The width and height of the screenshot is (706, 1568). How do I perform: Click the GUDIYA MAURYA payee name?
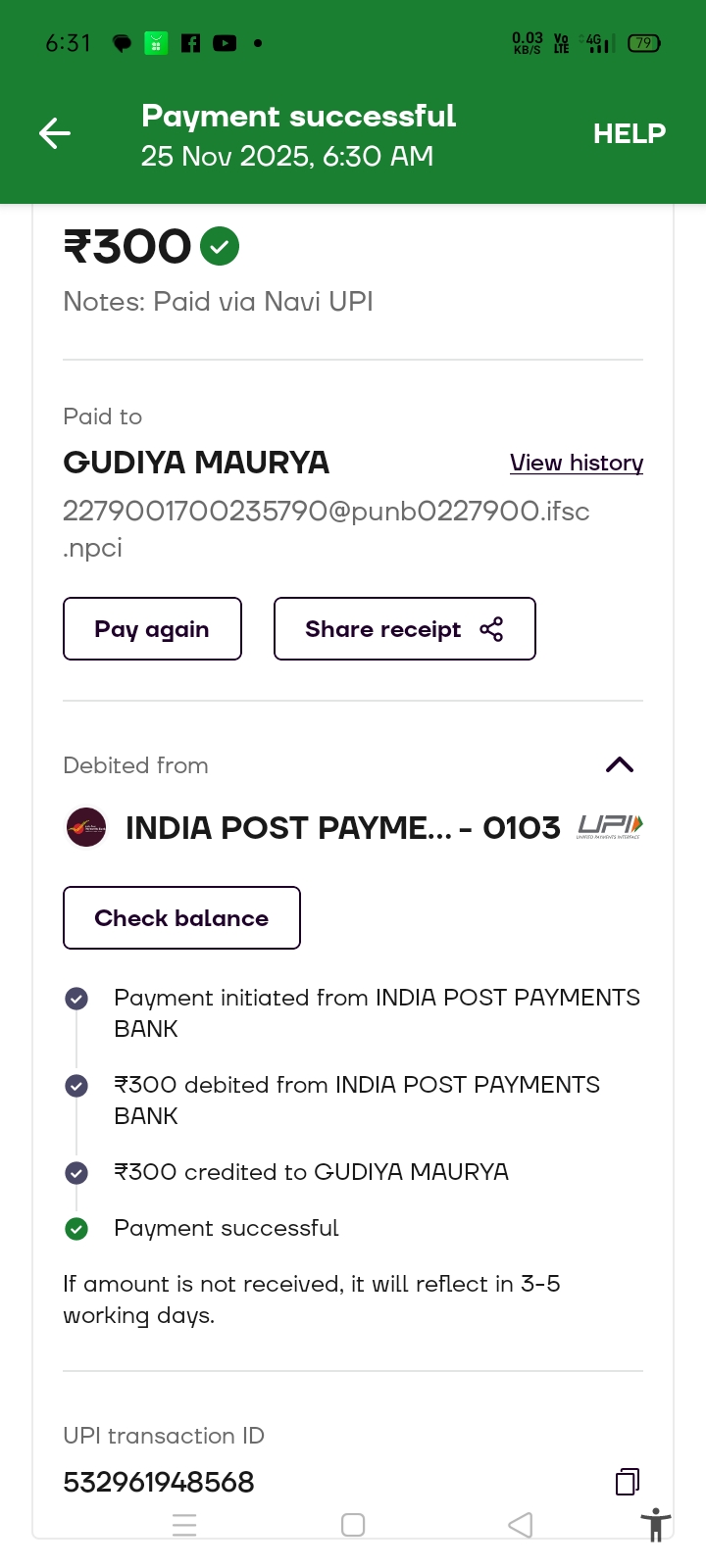[196, 463]
